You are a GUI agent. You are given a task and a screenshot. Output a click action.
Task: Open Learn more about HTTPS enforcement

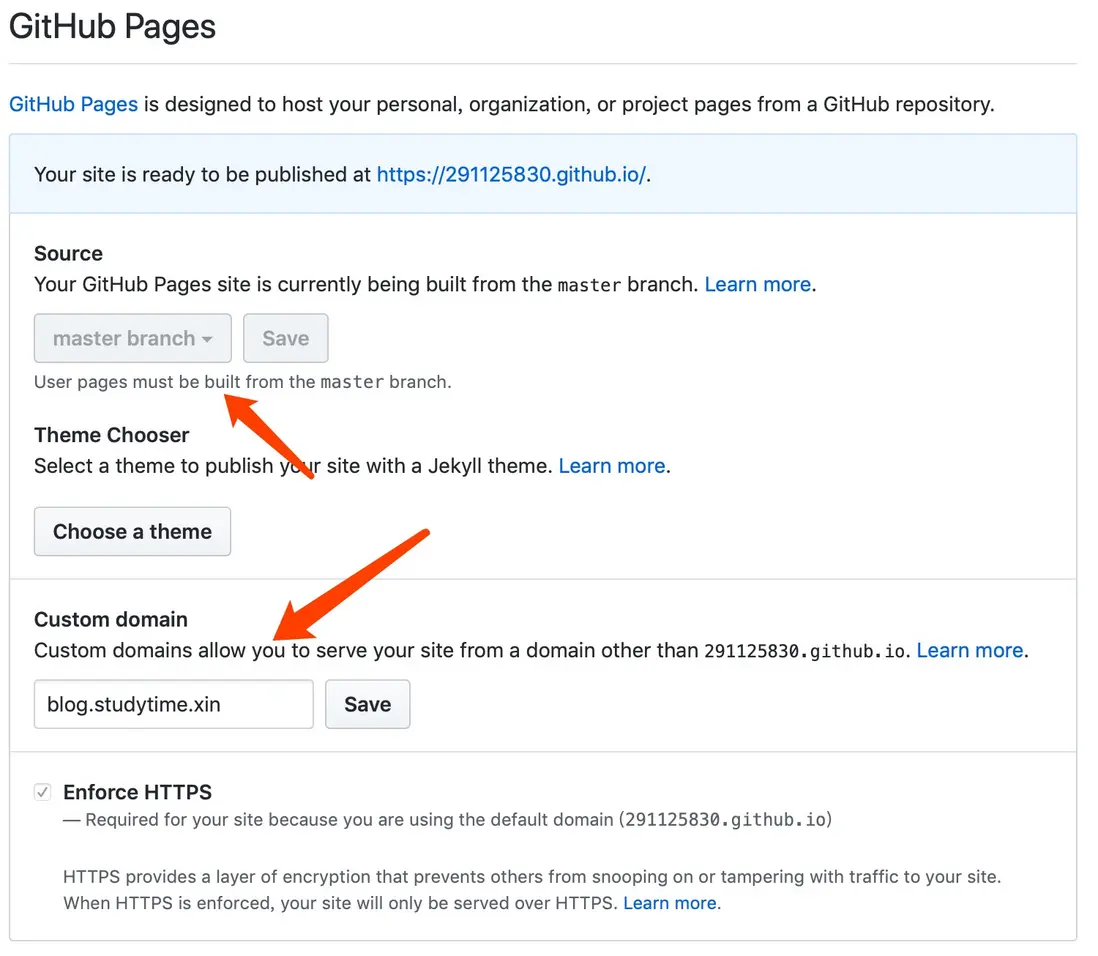(669, 903)
